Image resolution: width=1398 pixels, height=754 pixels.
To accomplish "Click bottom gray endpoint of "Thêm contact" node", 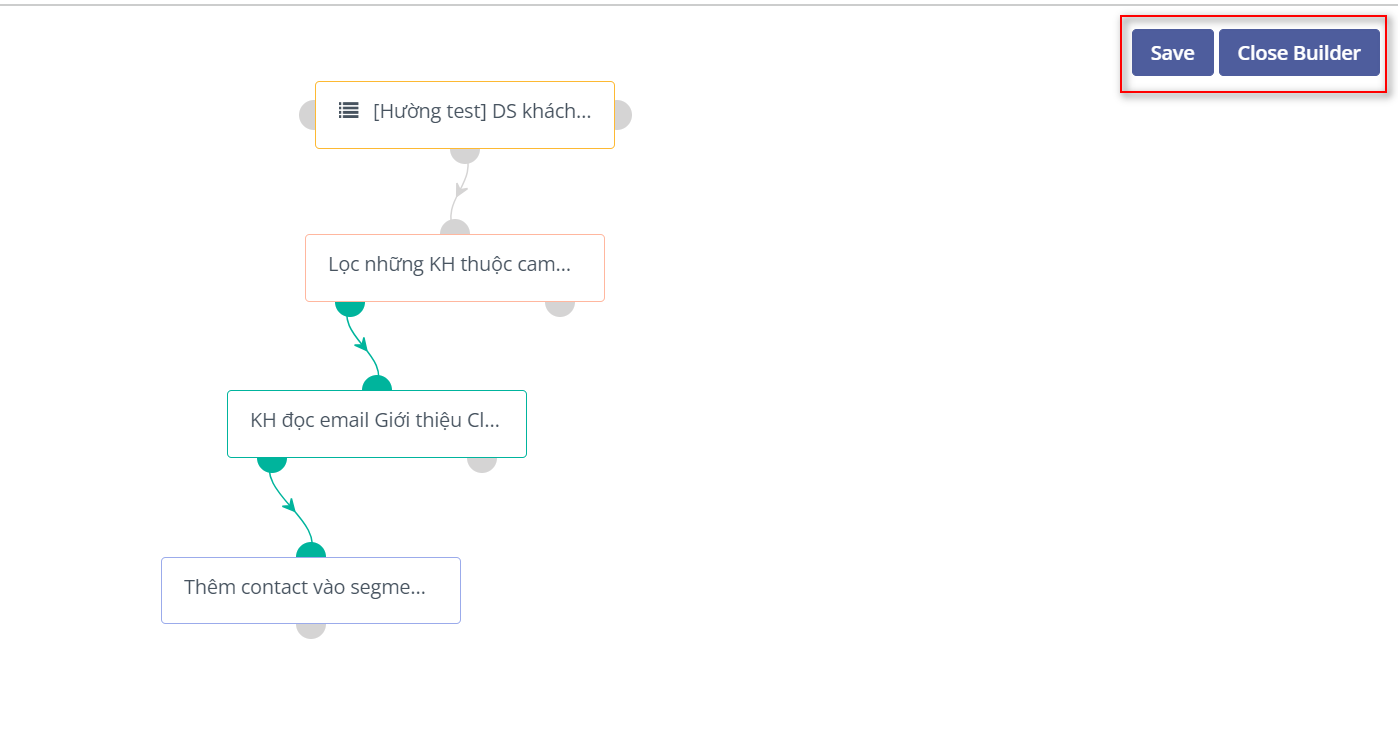I will [x=311, y=629].
